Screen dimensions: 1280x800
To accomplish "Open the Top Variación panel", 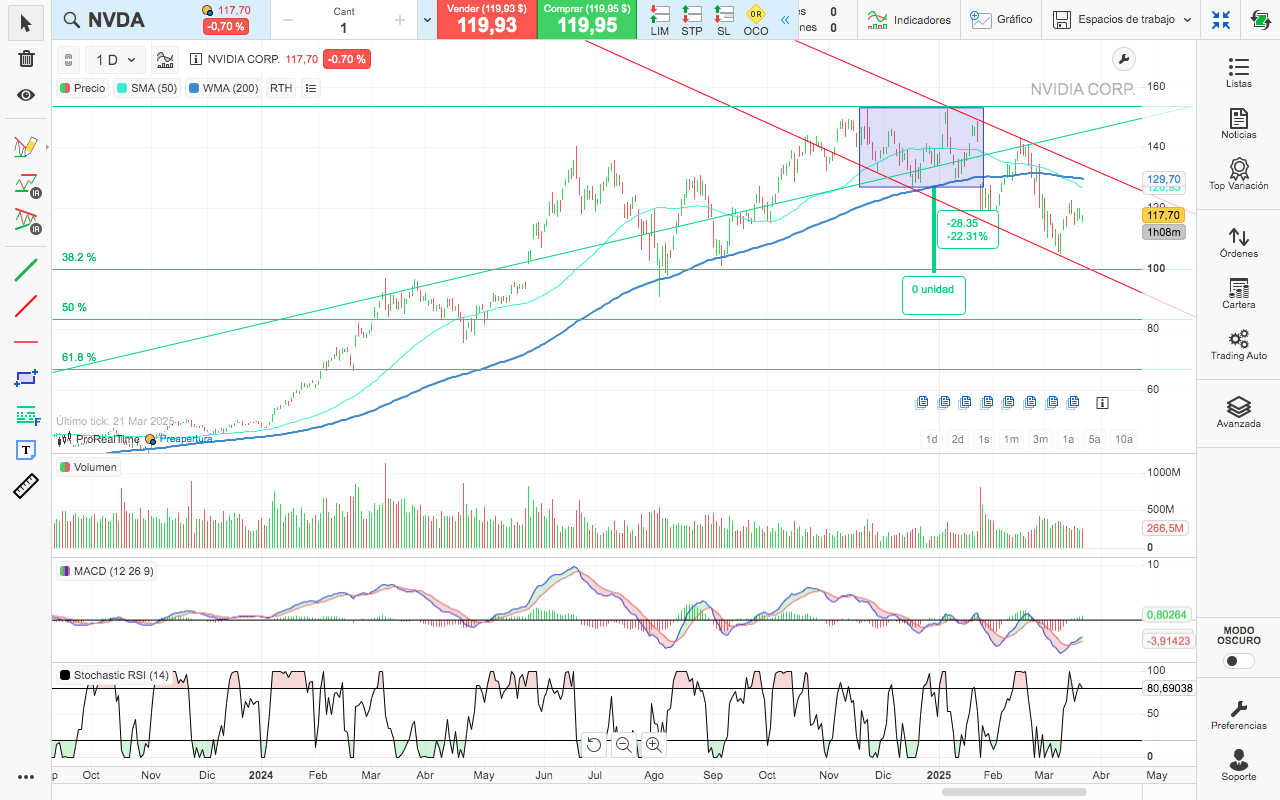I will coord(1239,174).
